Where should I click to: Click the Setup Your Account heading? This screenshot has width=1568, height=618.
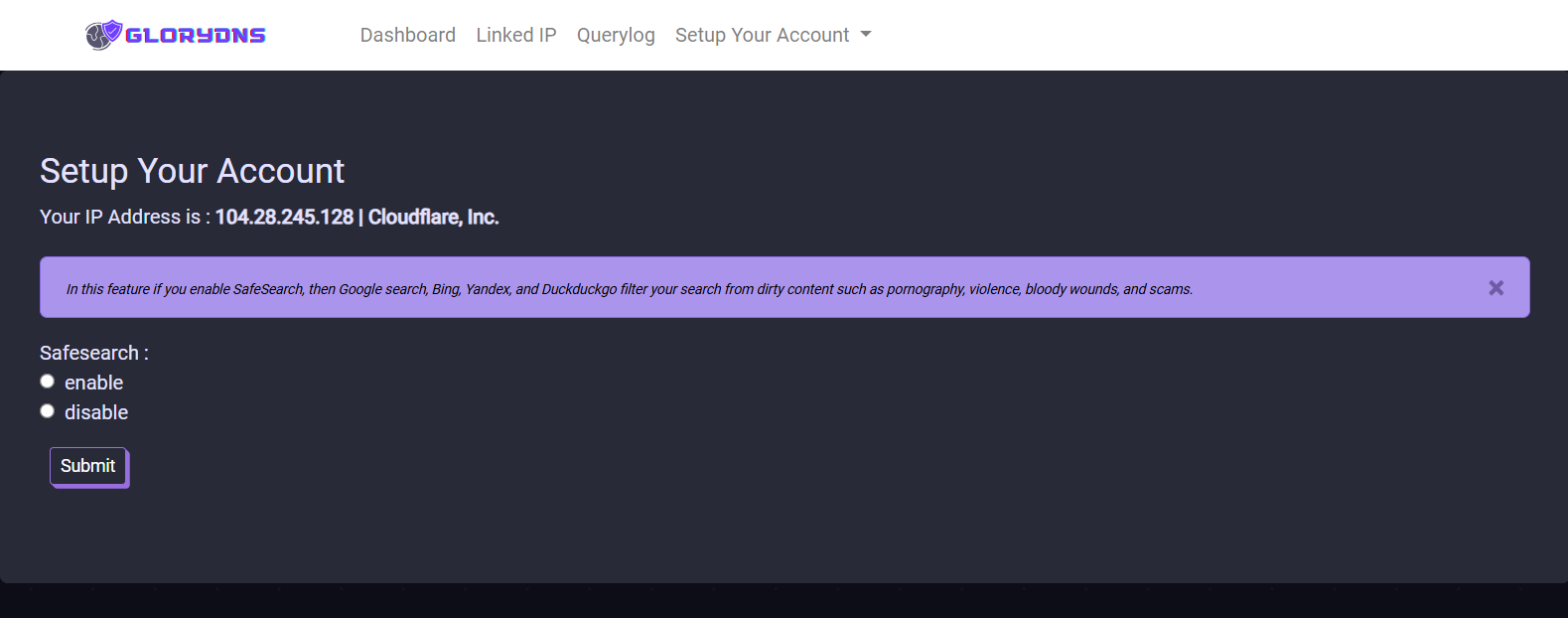click(x=192, y=171)
